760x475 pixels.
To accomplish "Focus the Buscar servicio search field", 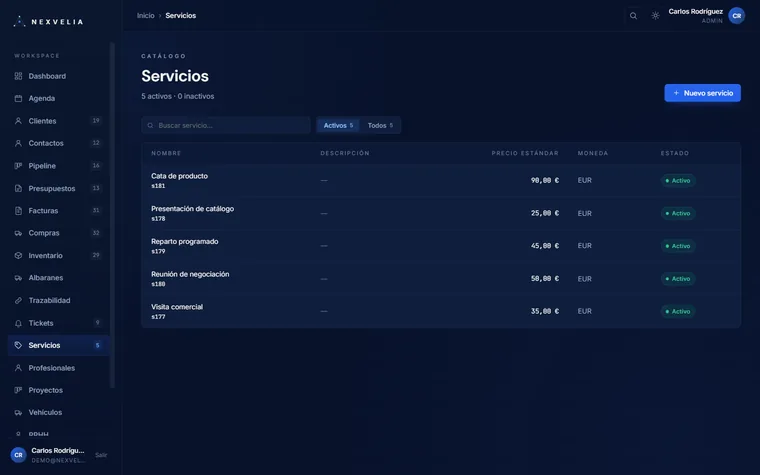I will pyautogui.click(x=226, y=126).
